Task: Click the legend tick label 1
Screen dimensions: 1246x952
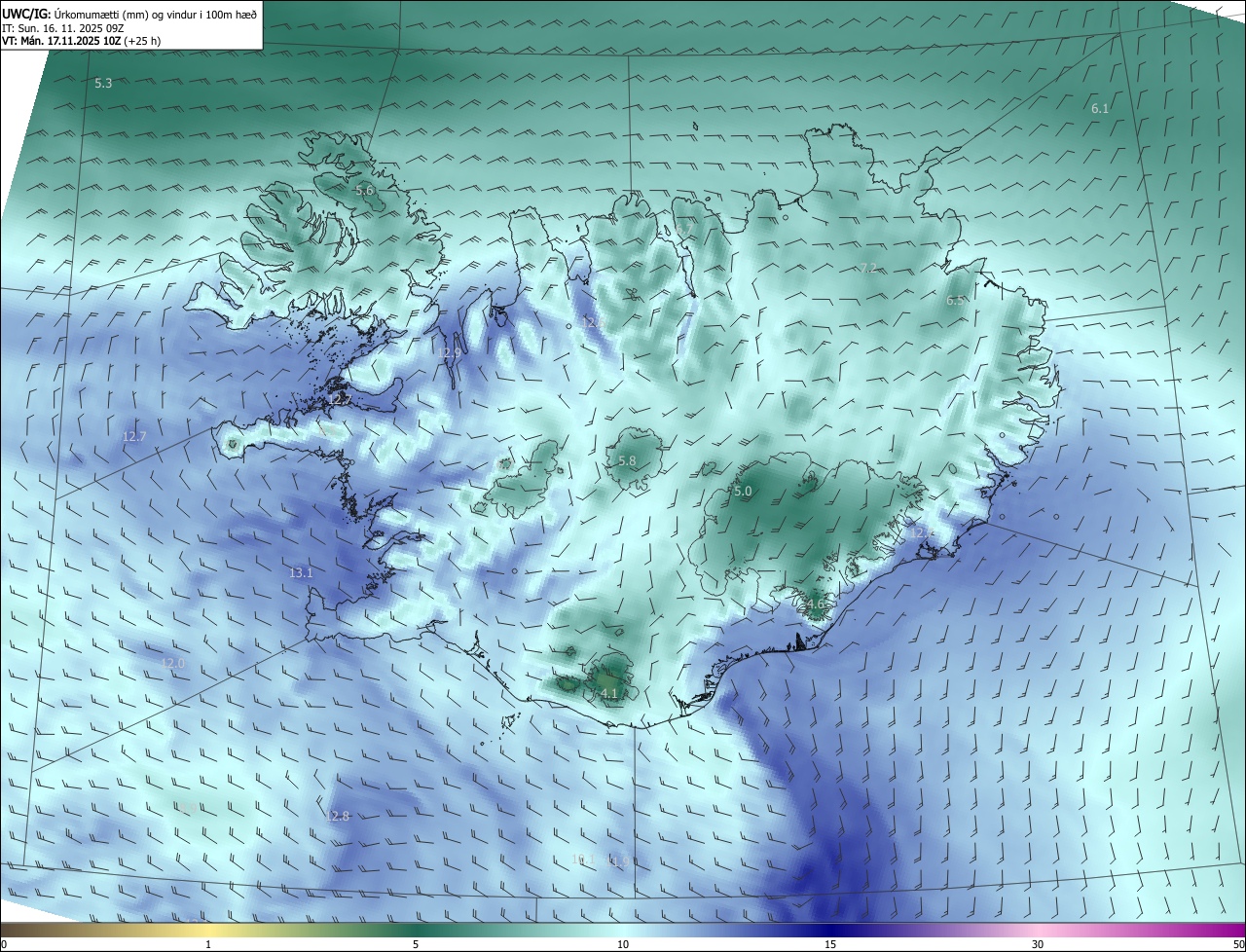Action: (208, 944)
